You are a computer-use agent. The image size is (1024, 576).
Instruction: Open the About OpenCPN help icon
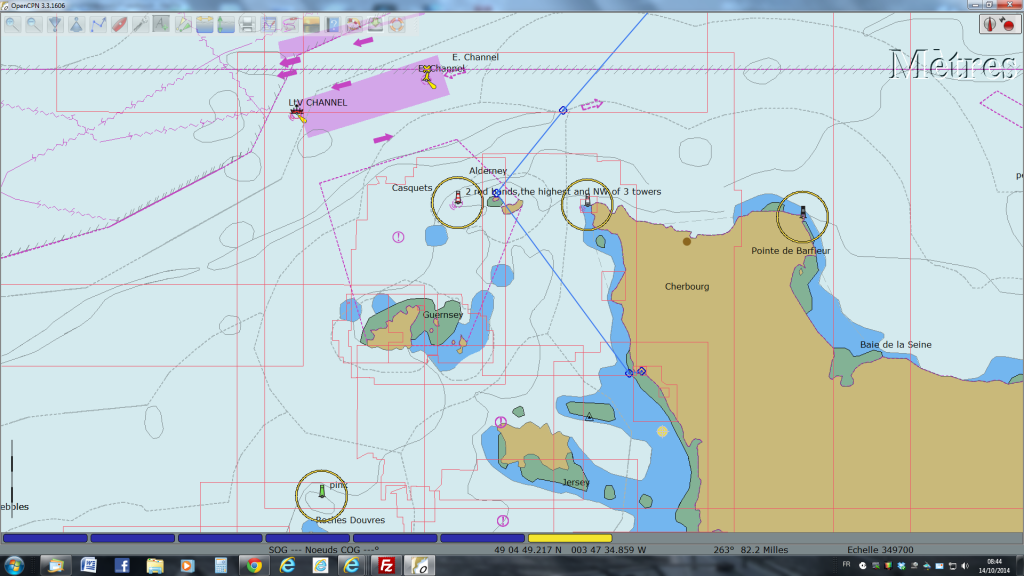[333, 25]
